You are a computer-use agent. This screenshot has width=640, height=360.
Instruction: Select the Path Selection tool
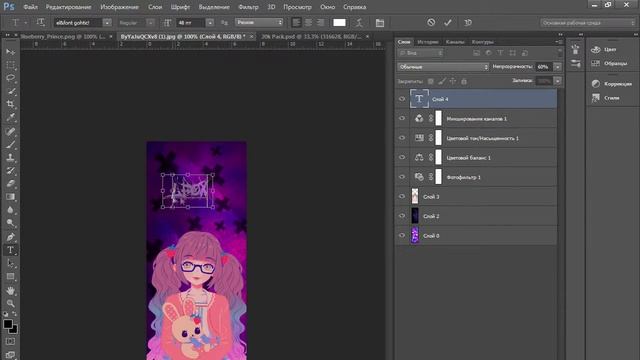point(11,263)
